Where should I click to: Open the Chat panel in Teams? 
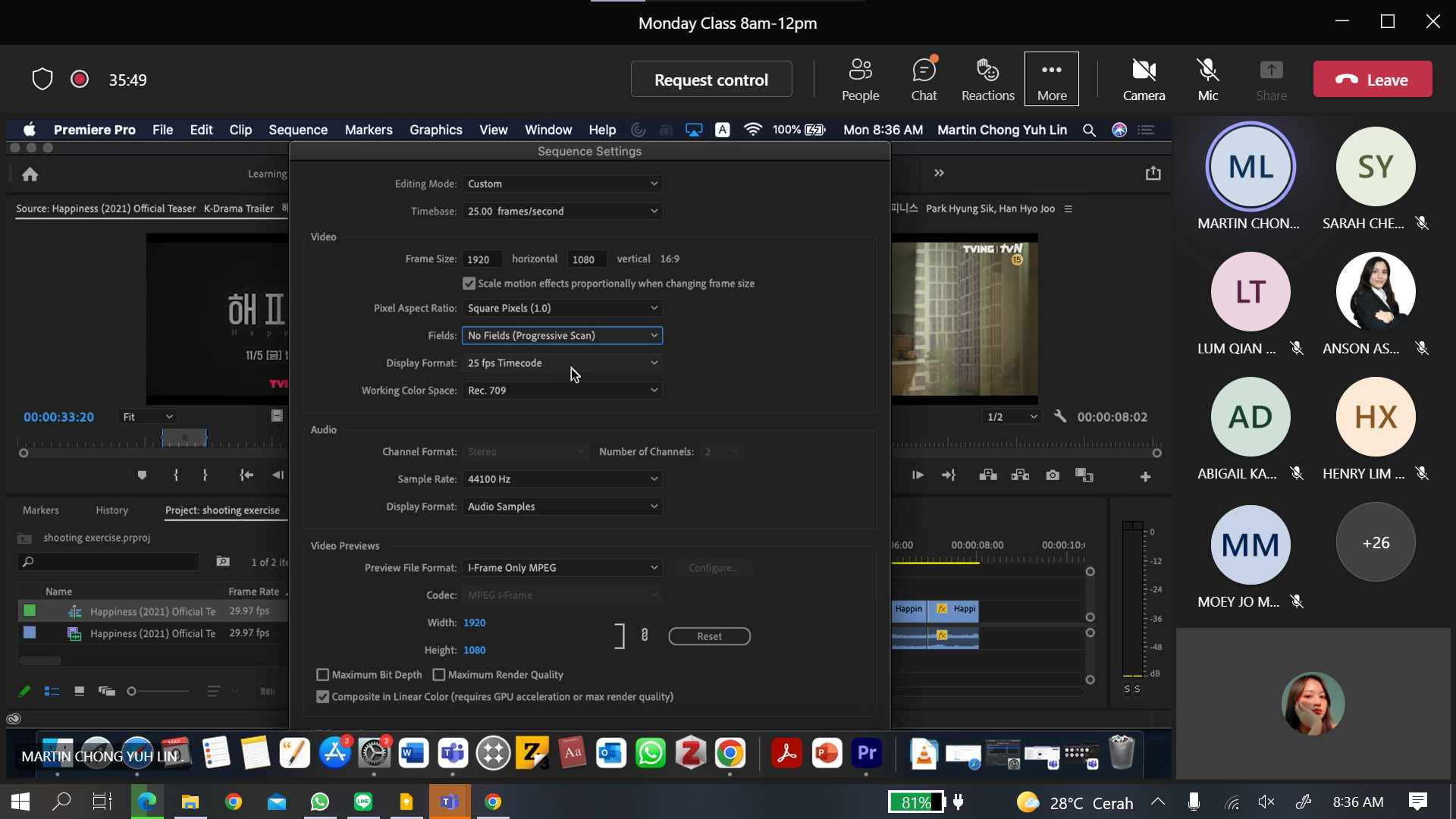pyautogui.click(x=924, y=79)
